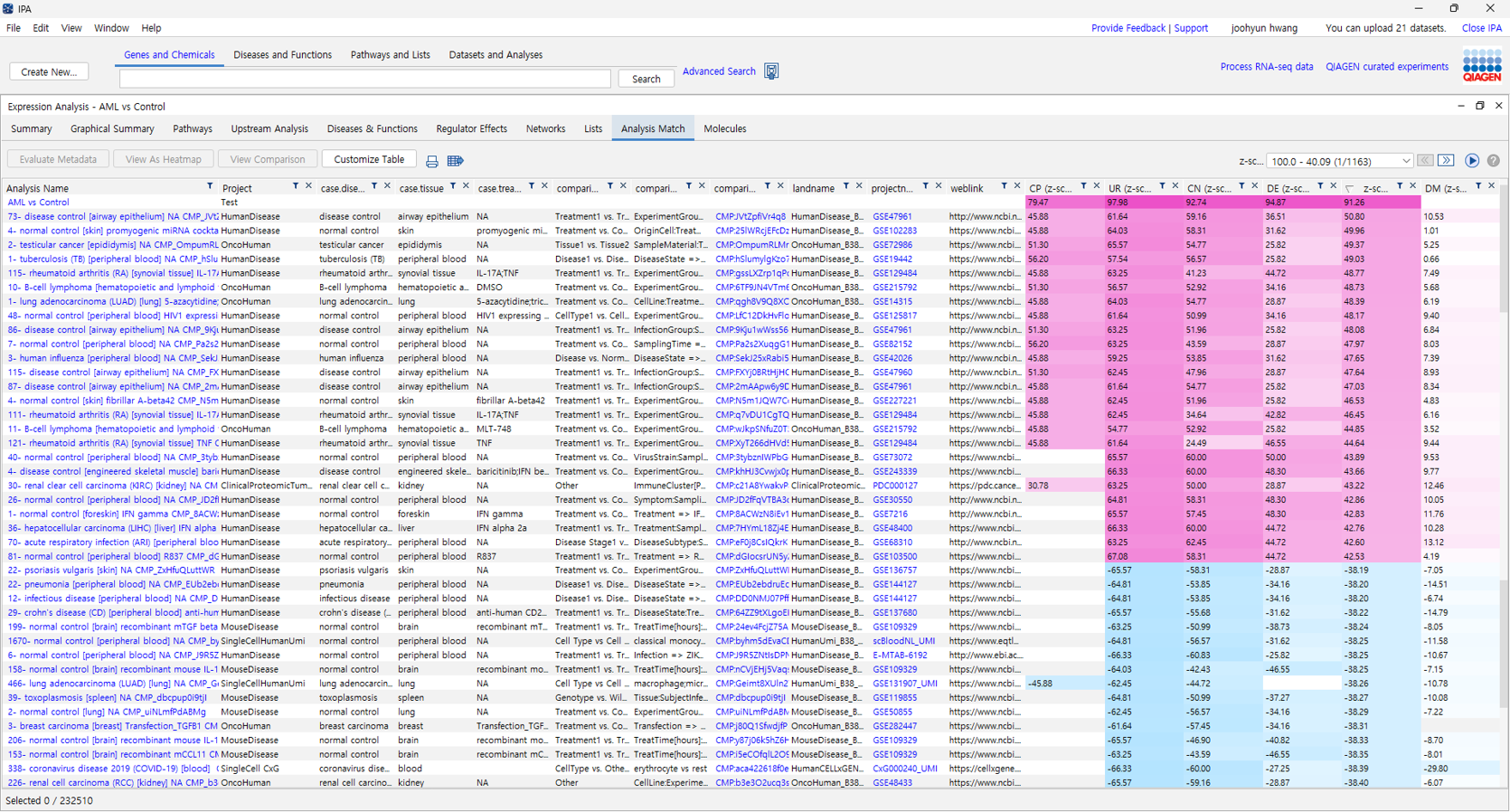This screenshot has height=812, width=1510.
Task: Open the Advanced Search helper icon
Action: pyautogui.click(x=771, y=71)
